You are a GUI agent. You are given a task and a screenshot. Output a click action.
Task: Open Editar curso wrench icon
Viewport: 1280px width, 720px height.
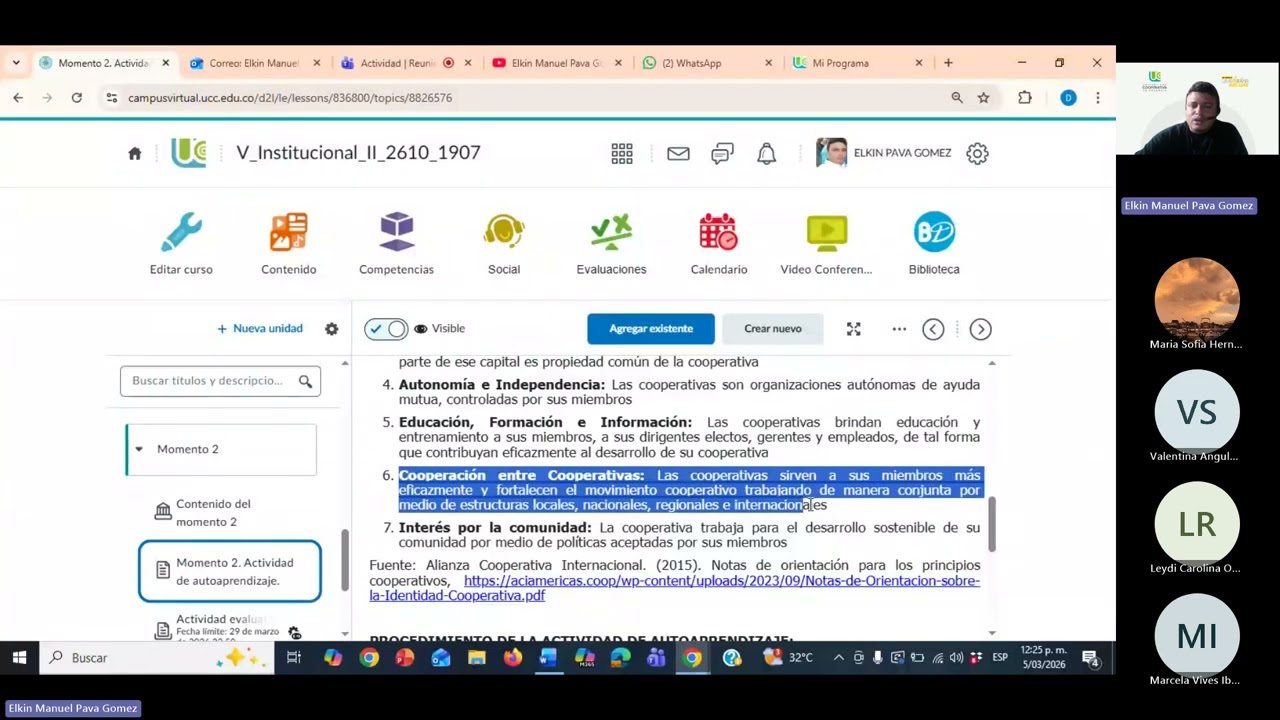[181, 232]
